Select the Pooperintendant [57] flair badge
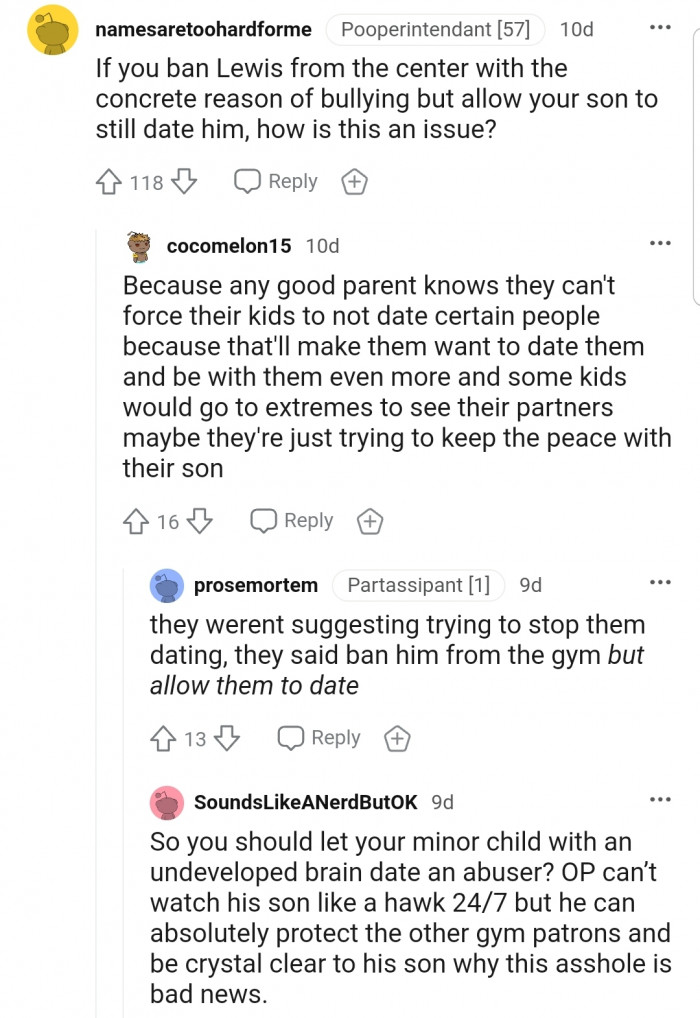Viewport: 700px width, 1018px height. [435, 29]
